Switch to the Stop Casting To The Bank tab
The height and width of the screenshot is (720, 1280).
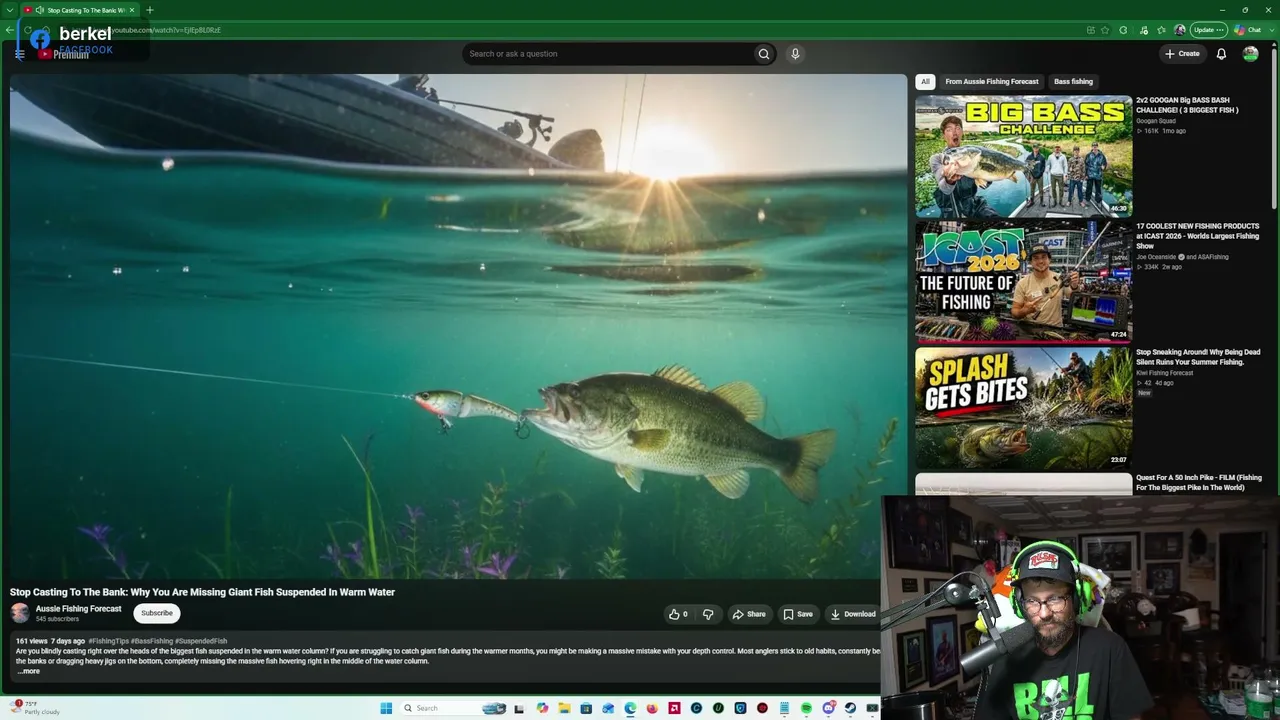tap(80, 10)
